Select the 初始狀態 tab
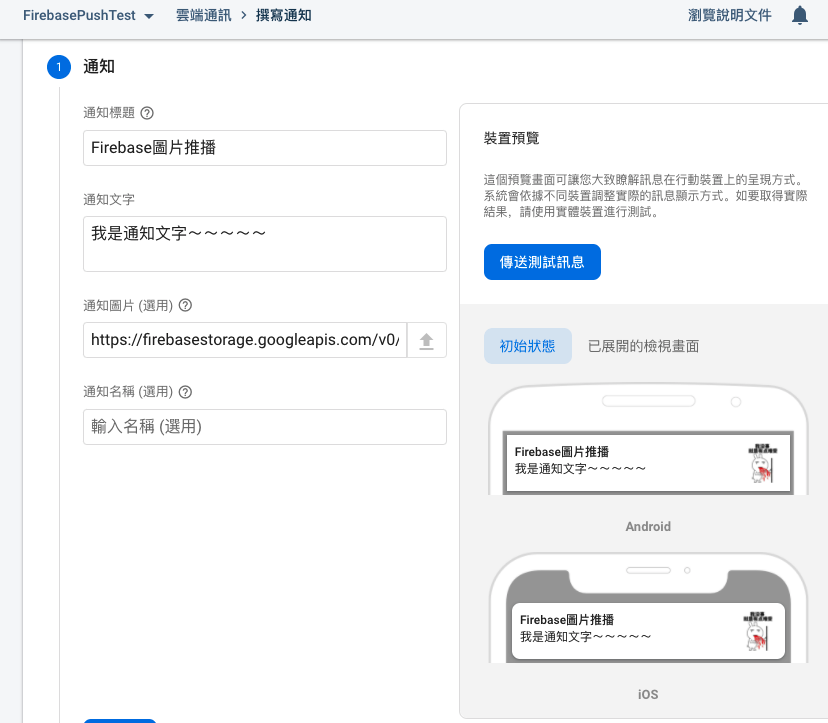This screenshot has height=723, width=828. tap(528, 346)
